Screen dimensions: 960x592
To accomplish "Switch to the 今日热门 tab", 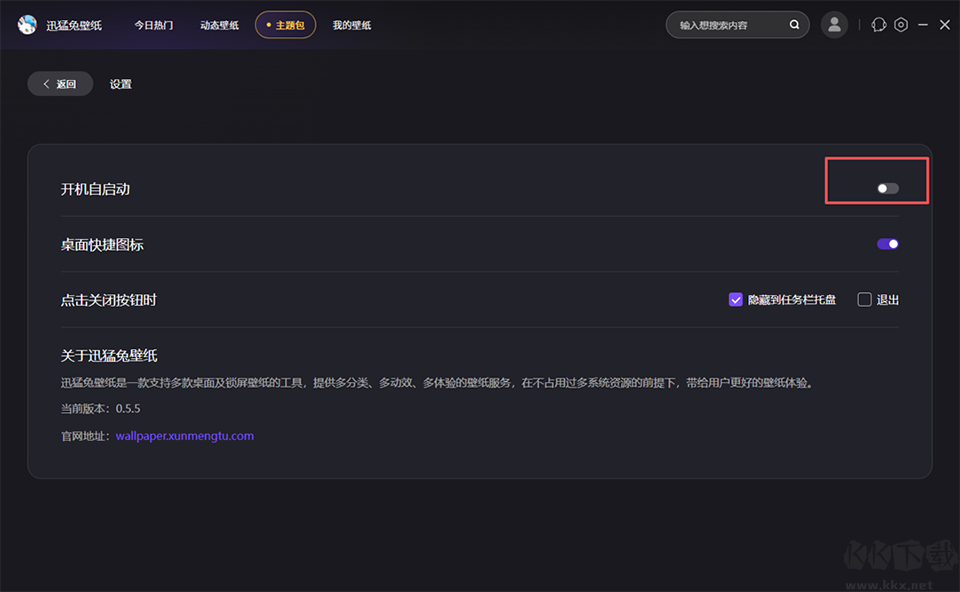I will (x=154, y=25).
